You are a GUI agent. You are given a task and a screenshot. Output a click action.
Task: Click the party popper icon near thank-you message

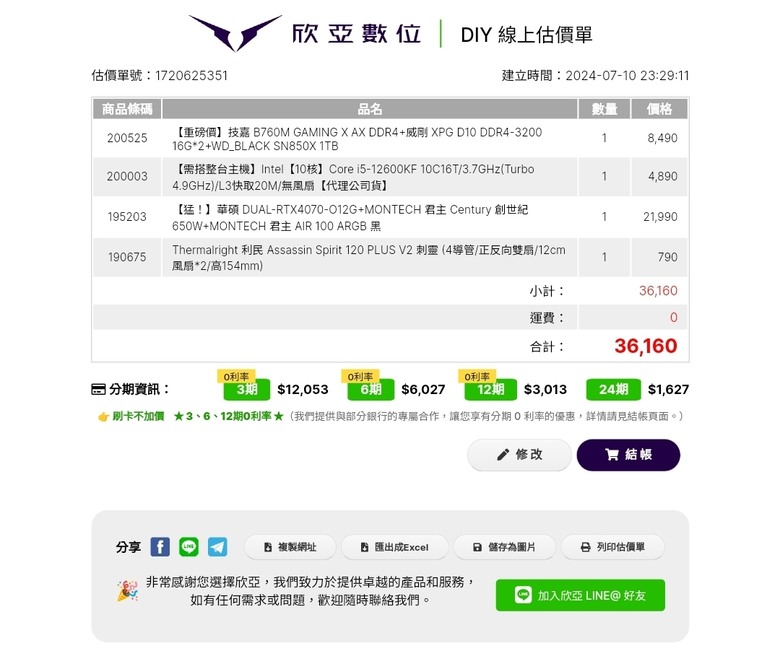[127, 591]
